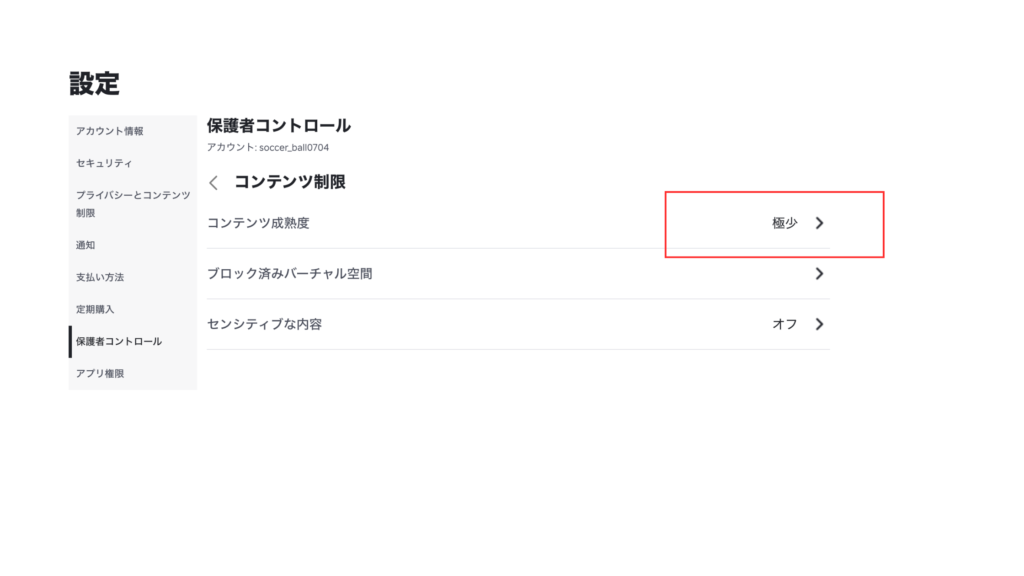The image size is (1024, 576).
Task: Click the chevron in the ブロック済みバーチャル空間 row
Action: click(x=819, y=273)
